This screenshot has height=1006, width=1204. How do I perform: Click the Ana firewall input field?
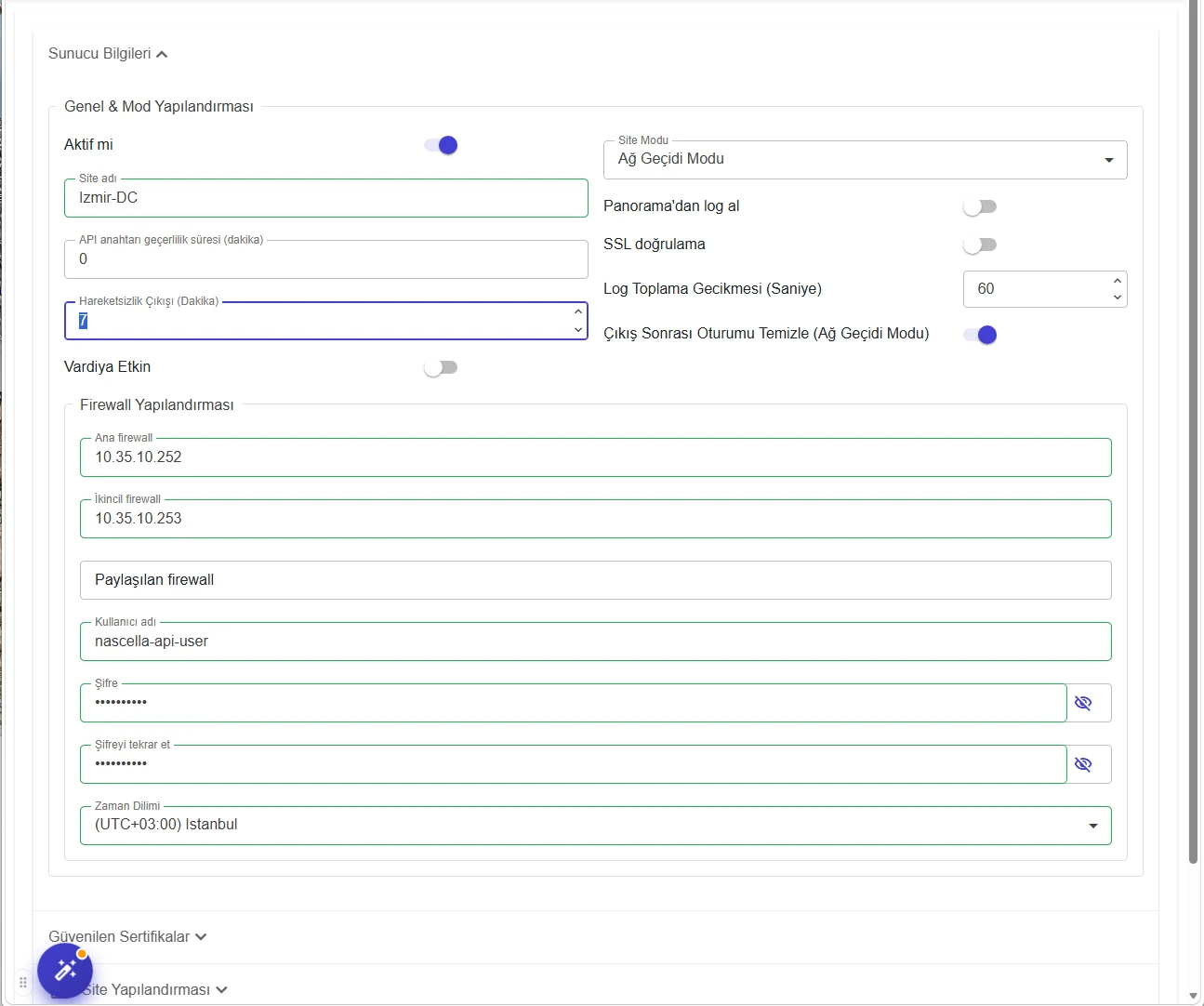point(596,457)
